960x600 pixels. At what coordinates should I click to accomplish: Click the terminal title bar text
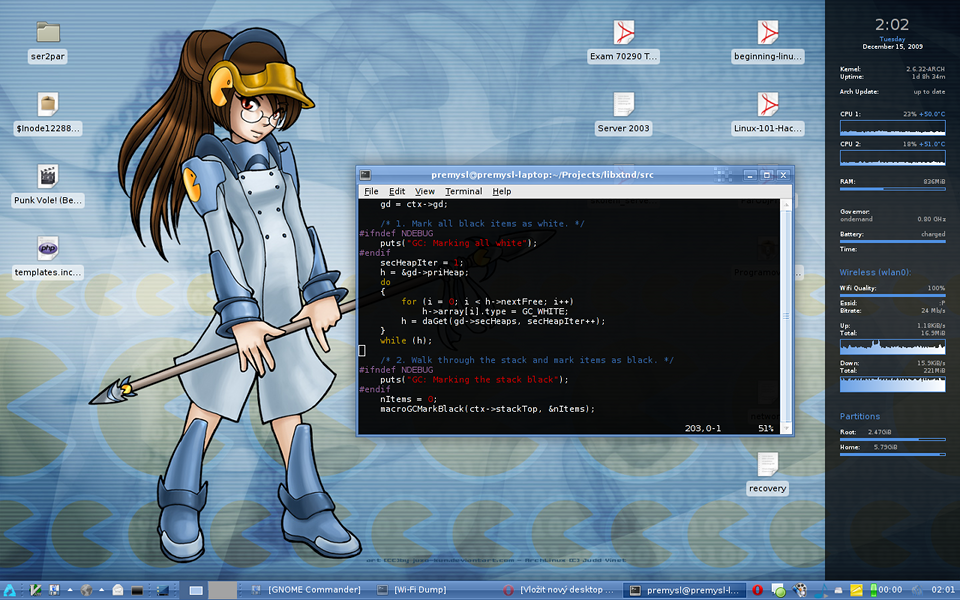point(542,175)
